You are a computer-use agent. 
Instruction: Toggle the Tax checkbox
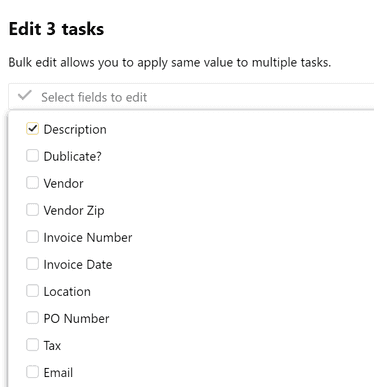(x=32, y=345)
